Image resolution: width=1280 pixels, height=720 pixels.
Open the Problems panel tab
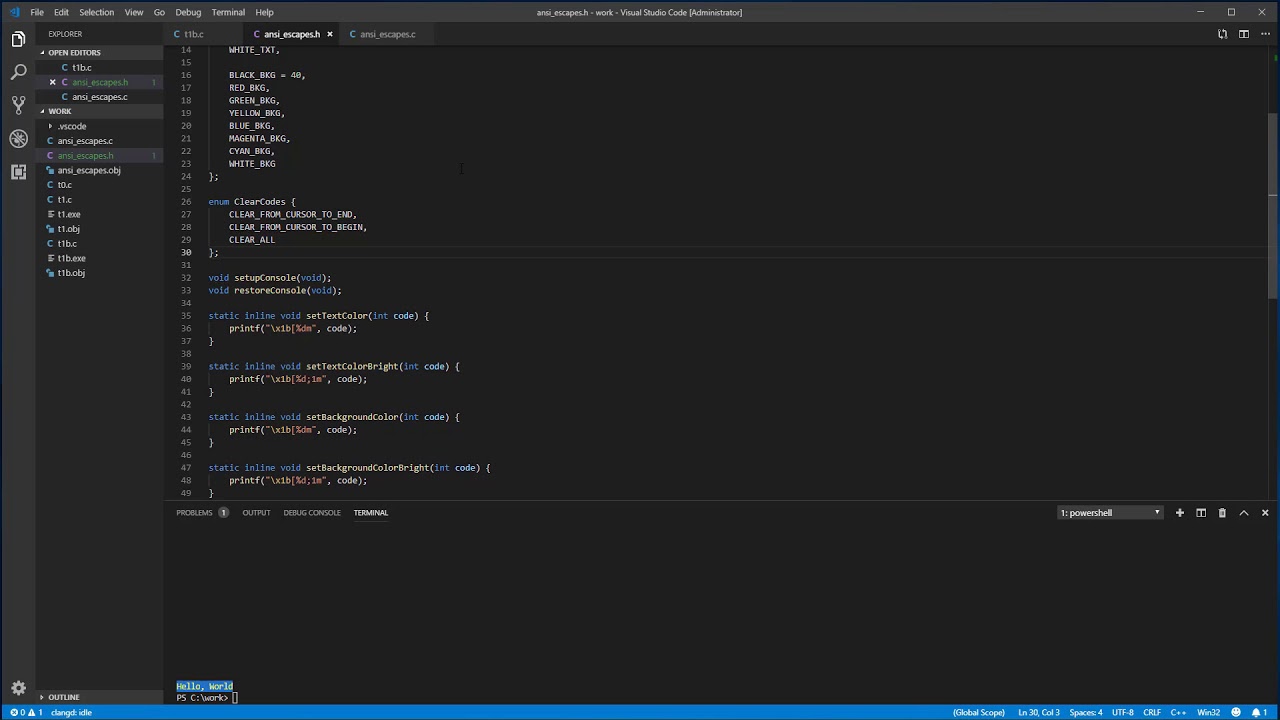[201, 513]
